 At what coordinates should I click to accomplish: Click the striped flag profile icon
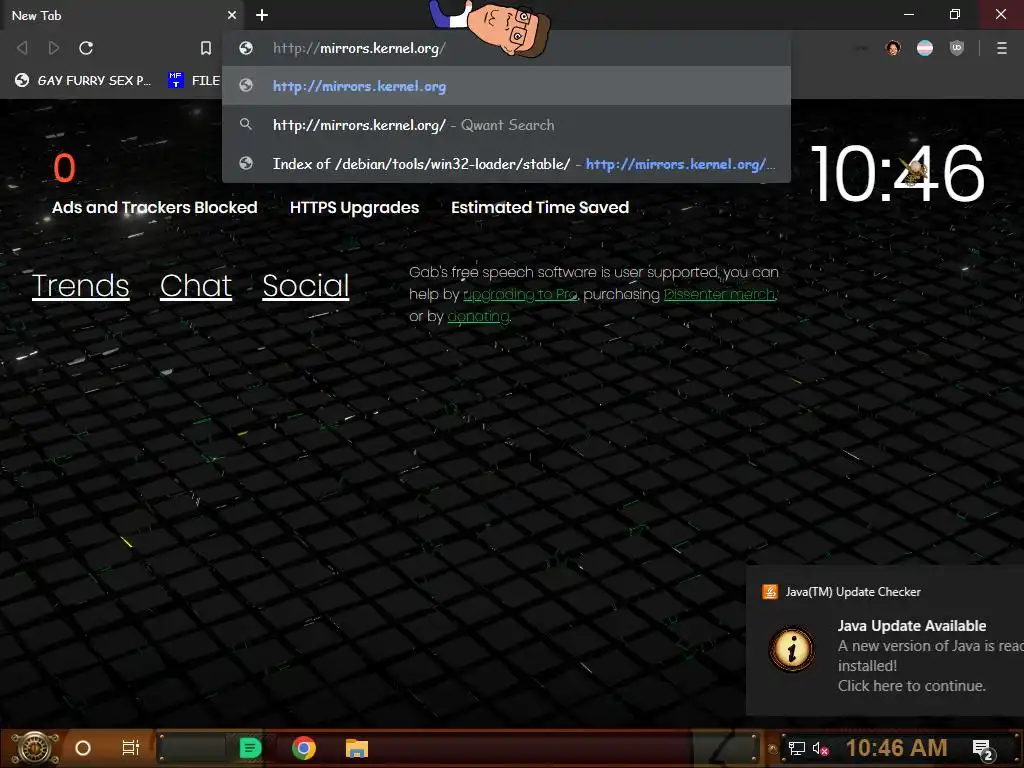925,48
